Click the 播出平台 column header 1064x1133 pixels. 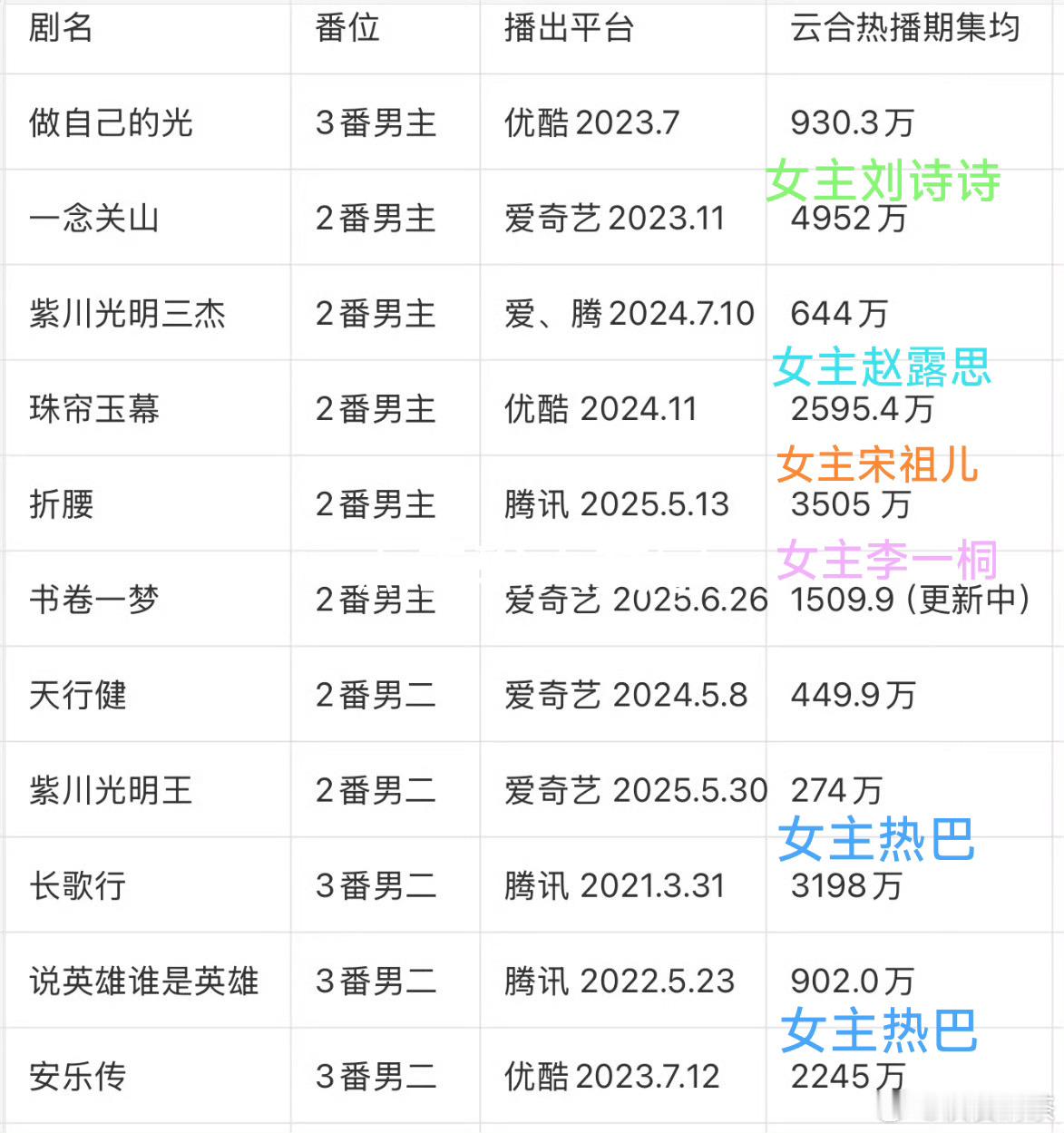pyautogui.click(x=569, y=28)
